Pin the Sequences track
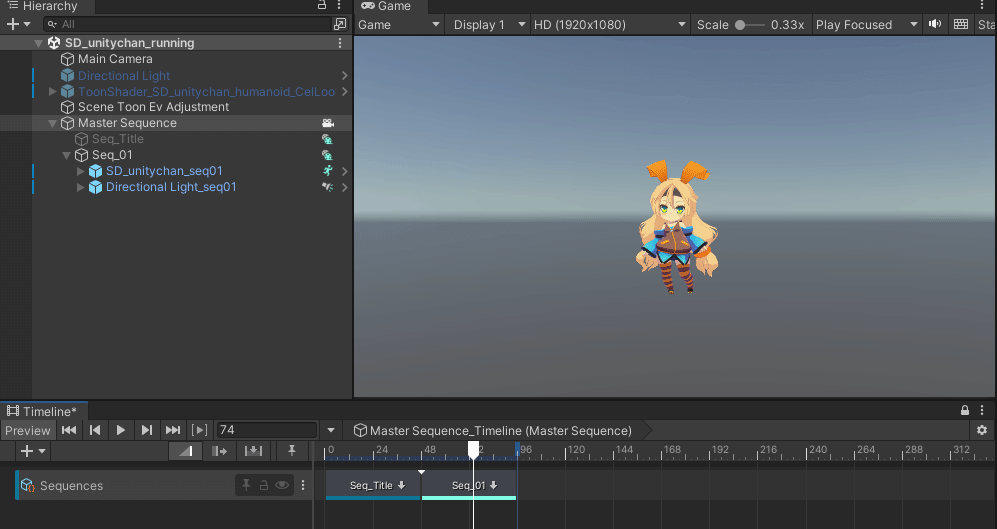Image resolution: width=997 pixels, height=529 pixels. tap(246, 485)
